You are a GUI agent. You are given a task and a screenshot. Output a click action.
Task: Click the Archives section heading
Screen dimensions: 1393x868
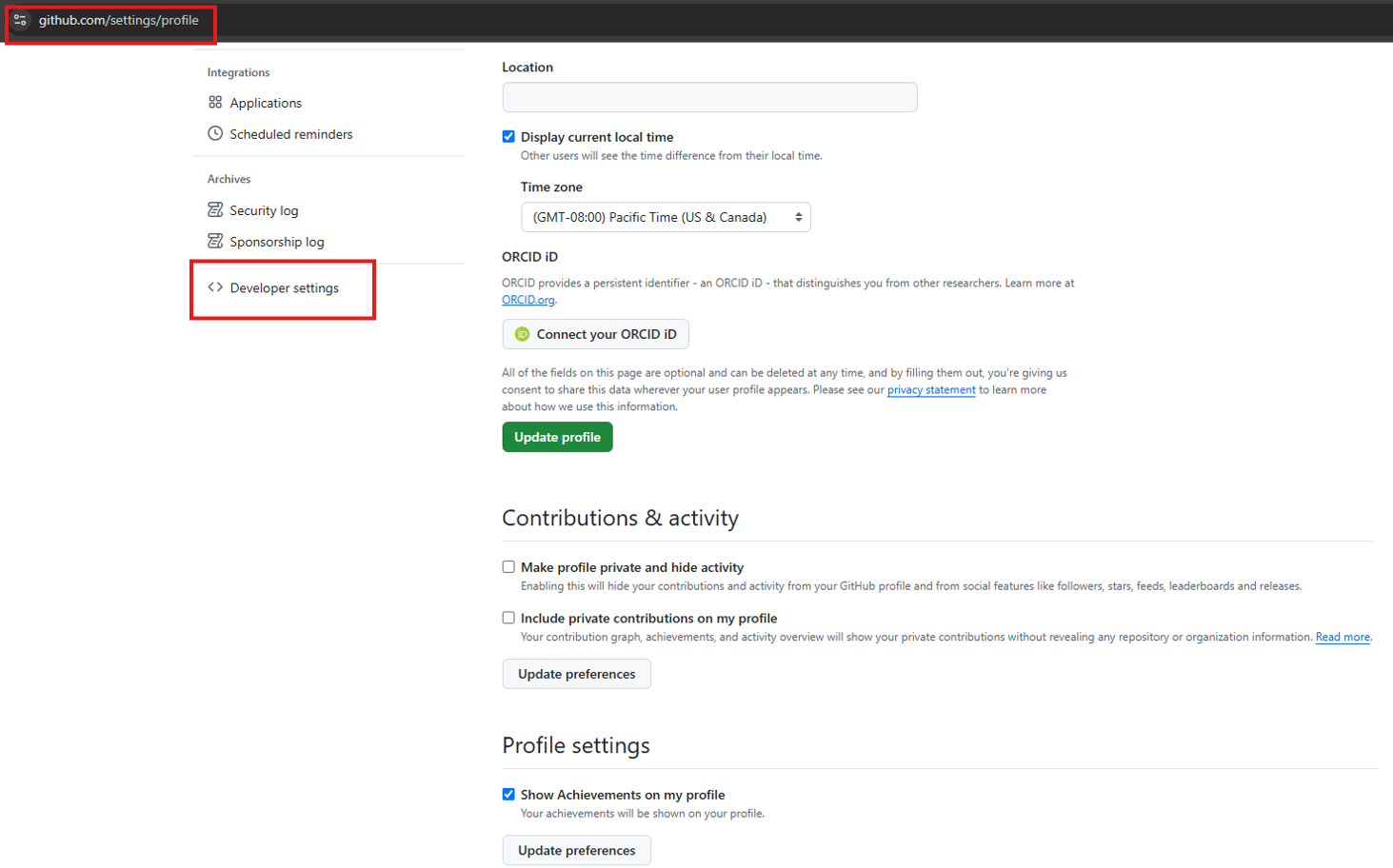point(229,179)
